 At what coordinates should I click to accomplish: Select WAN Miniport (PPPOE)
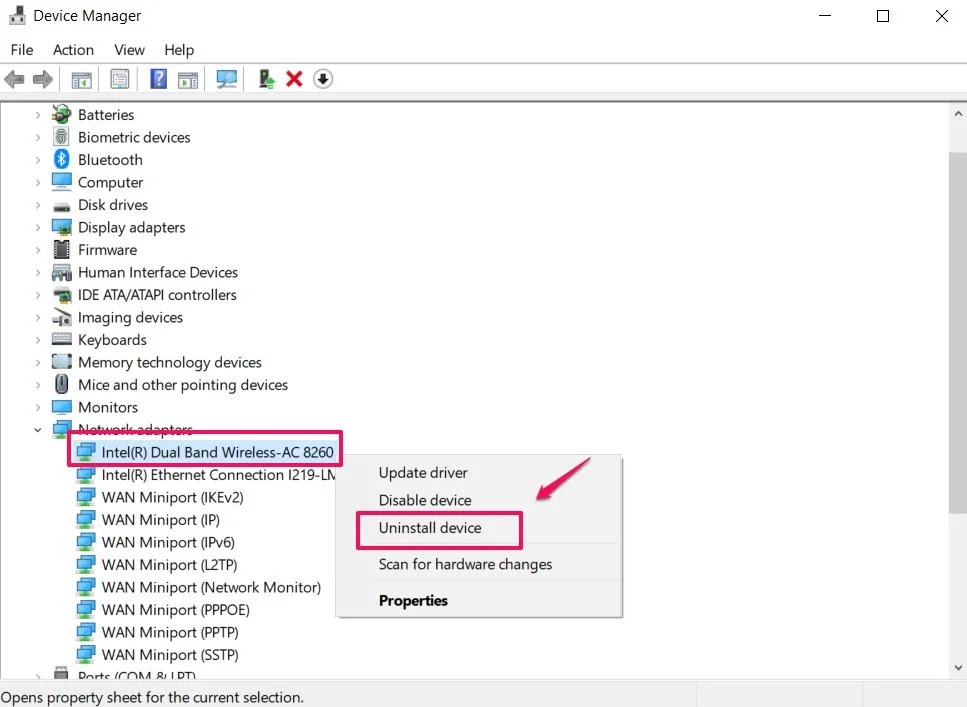pyautogui.click(x=175, y=610)
